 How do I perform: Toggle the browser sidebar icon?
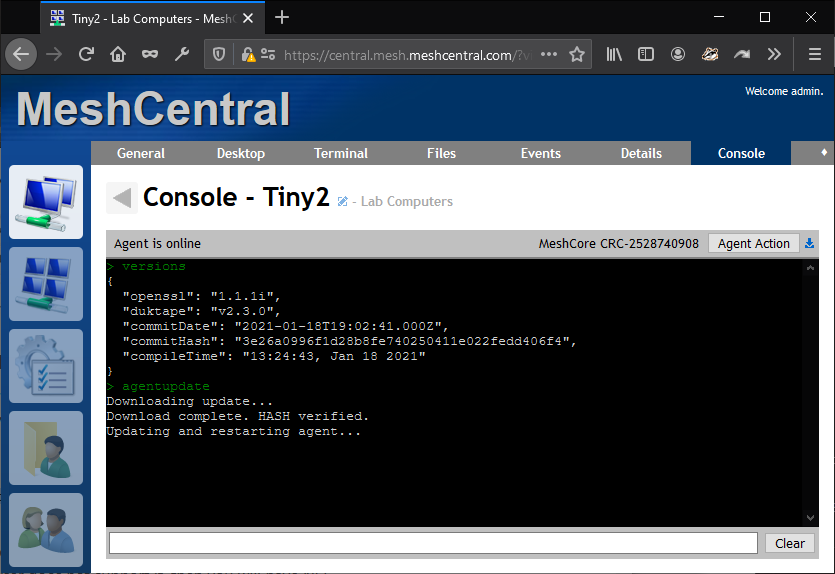click(x=646, y=54)
